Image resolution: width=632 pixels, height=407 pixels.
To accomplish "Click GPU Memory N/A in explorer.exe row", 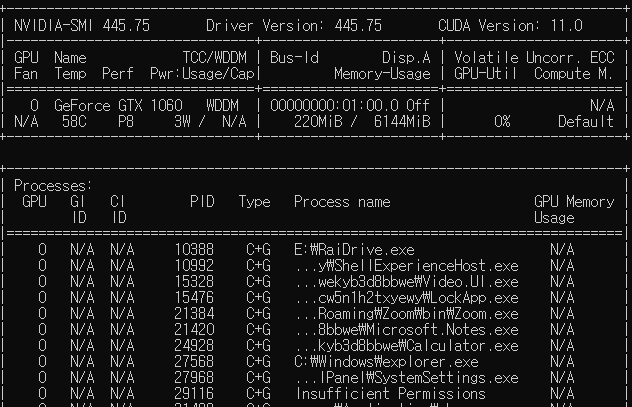I will (x=562, y=362).
